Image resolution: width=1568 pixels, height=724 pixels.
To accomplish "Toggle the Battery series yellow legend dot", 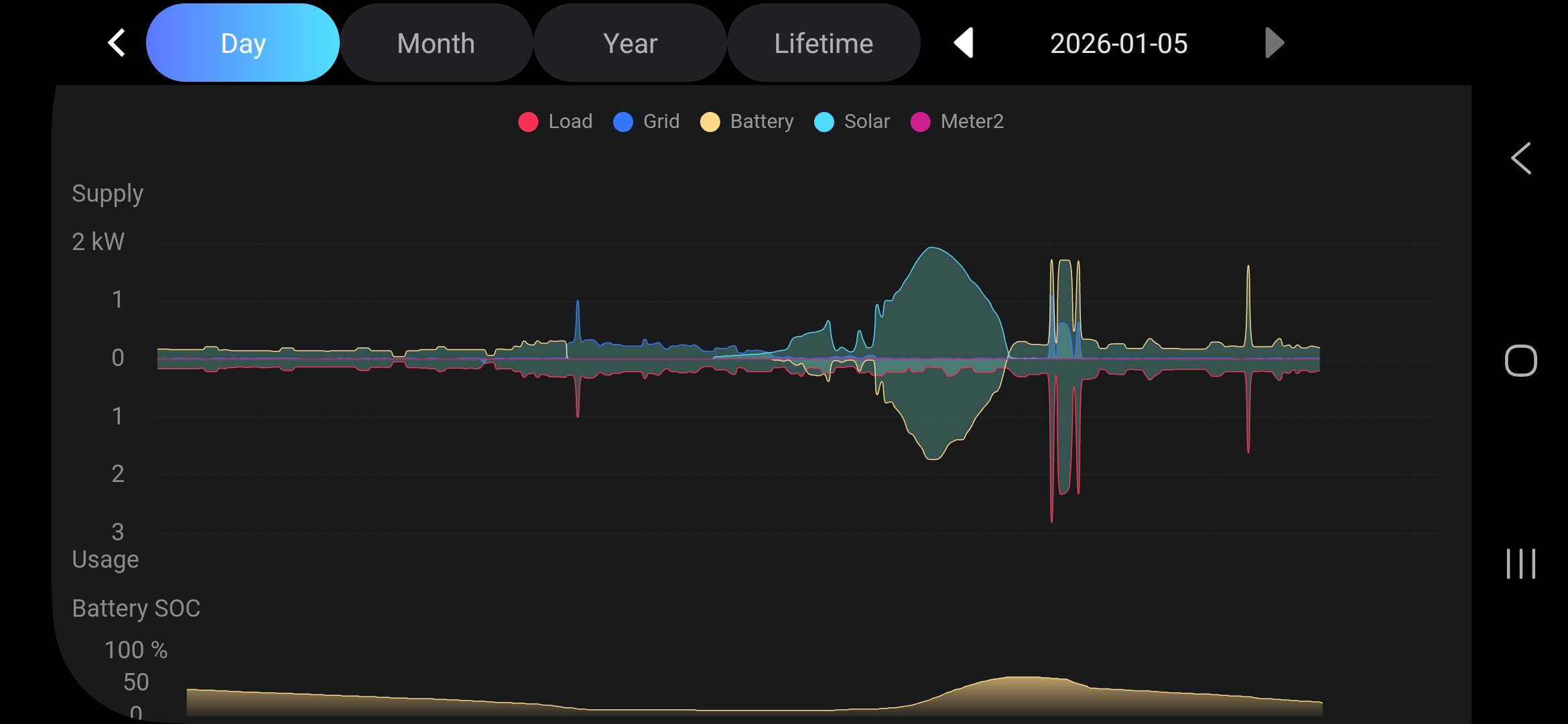I will 710,122.
